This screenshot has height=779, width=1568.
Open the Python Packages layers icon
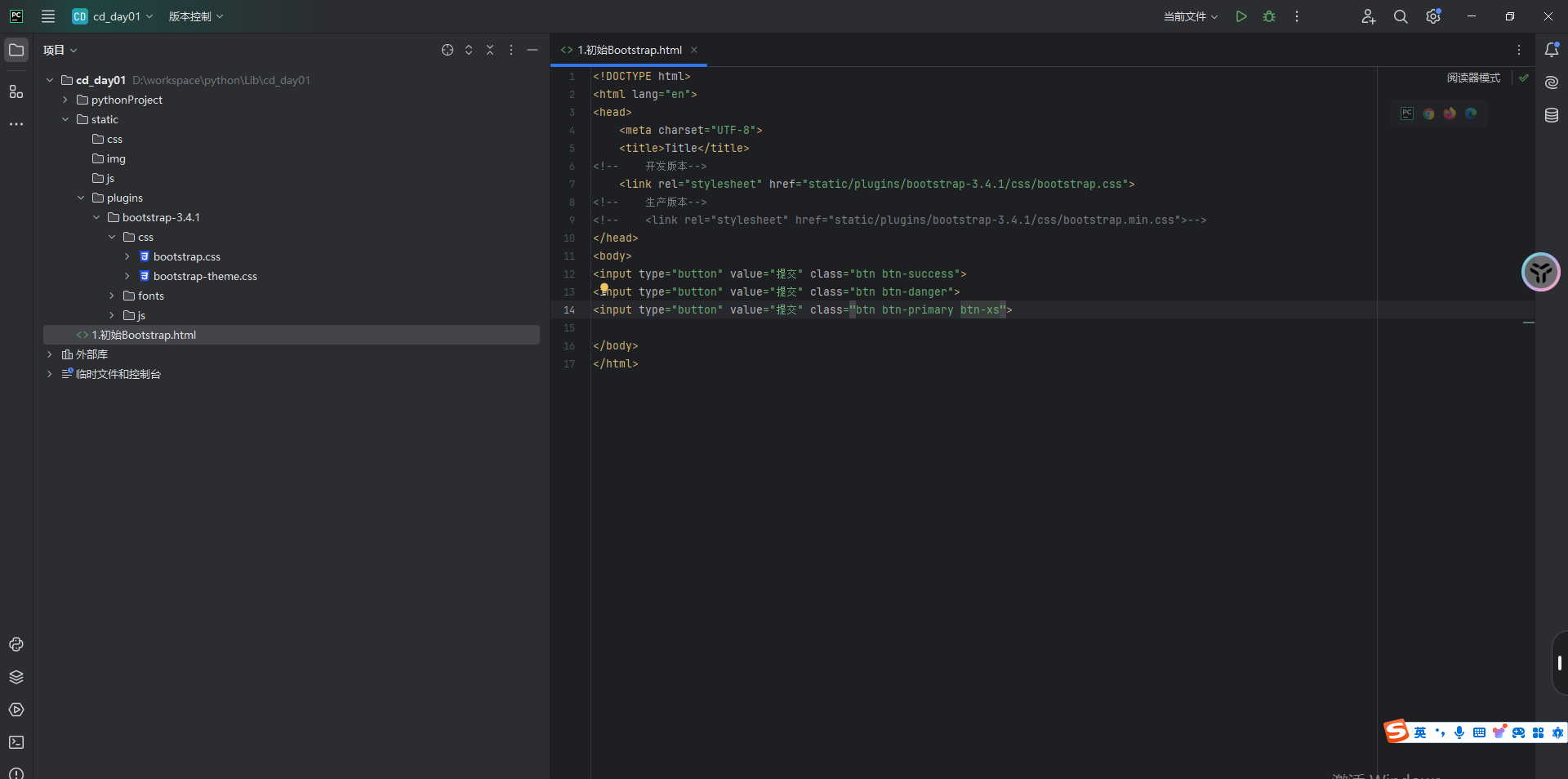(16, 677)
